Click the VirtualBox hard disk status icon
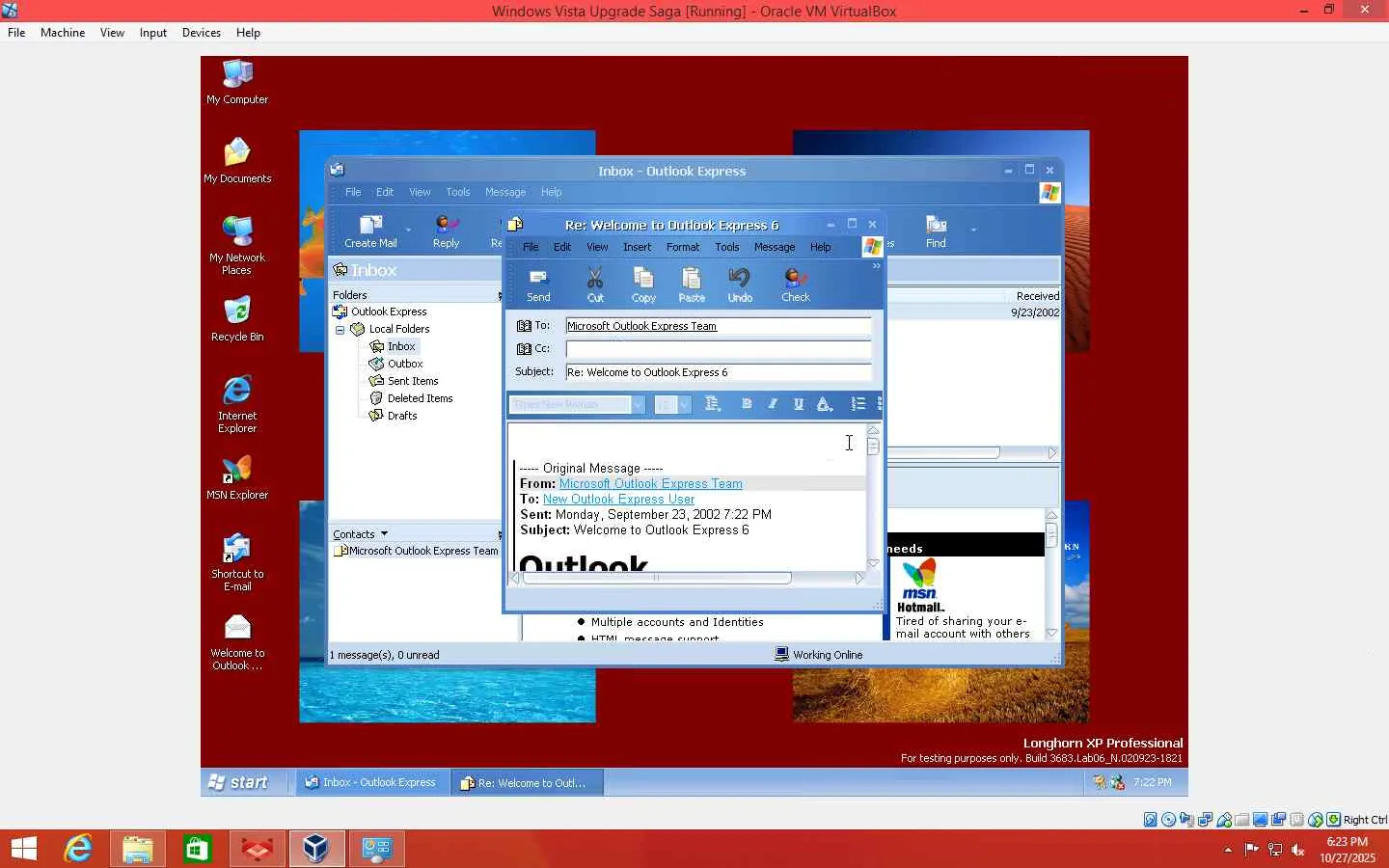This screenshot has height=868, width=1389. pyautogui.click(x=1151, y=820)
